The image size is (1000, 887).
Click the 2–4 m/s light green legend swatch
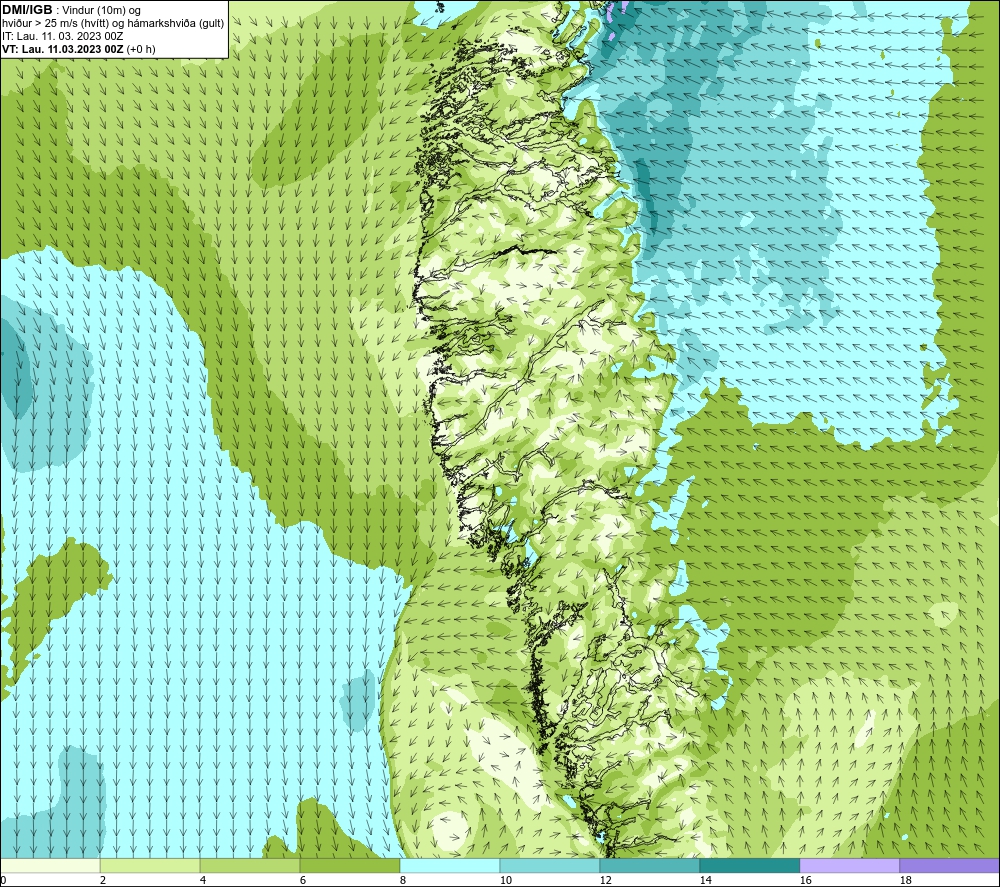click(150, 865)
